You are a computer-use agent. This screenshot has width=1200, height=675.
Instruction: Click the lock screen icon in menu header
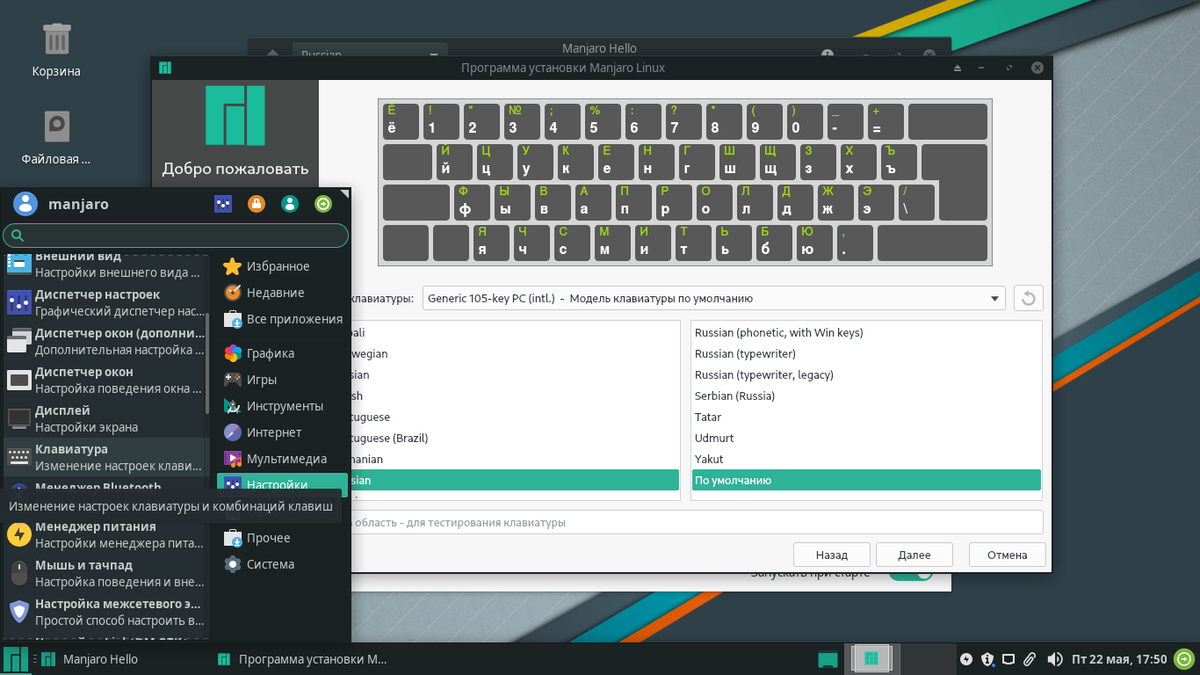(x=256, y=204)
